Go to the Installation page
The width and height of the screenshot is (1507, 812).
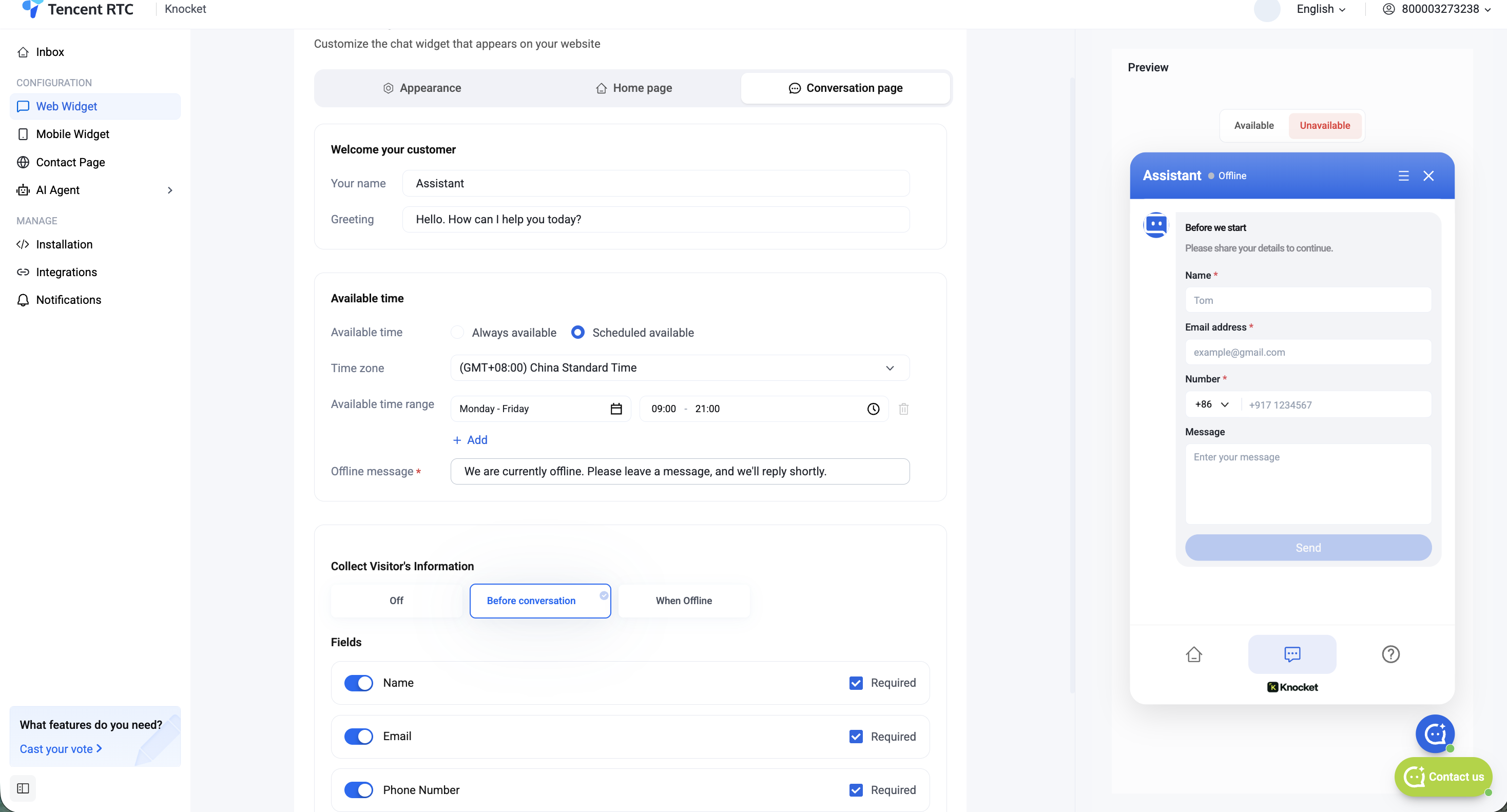point(95,244)
